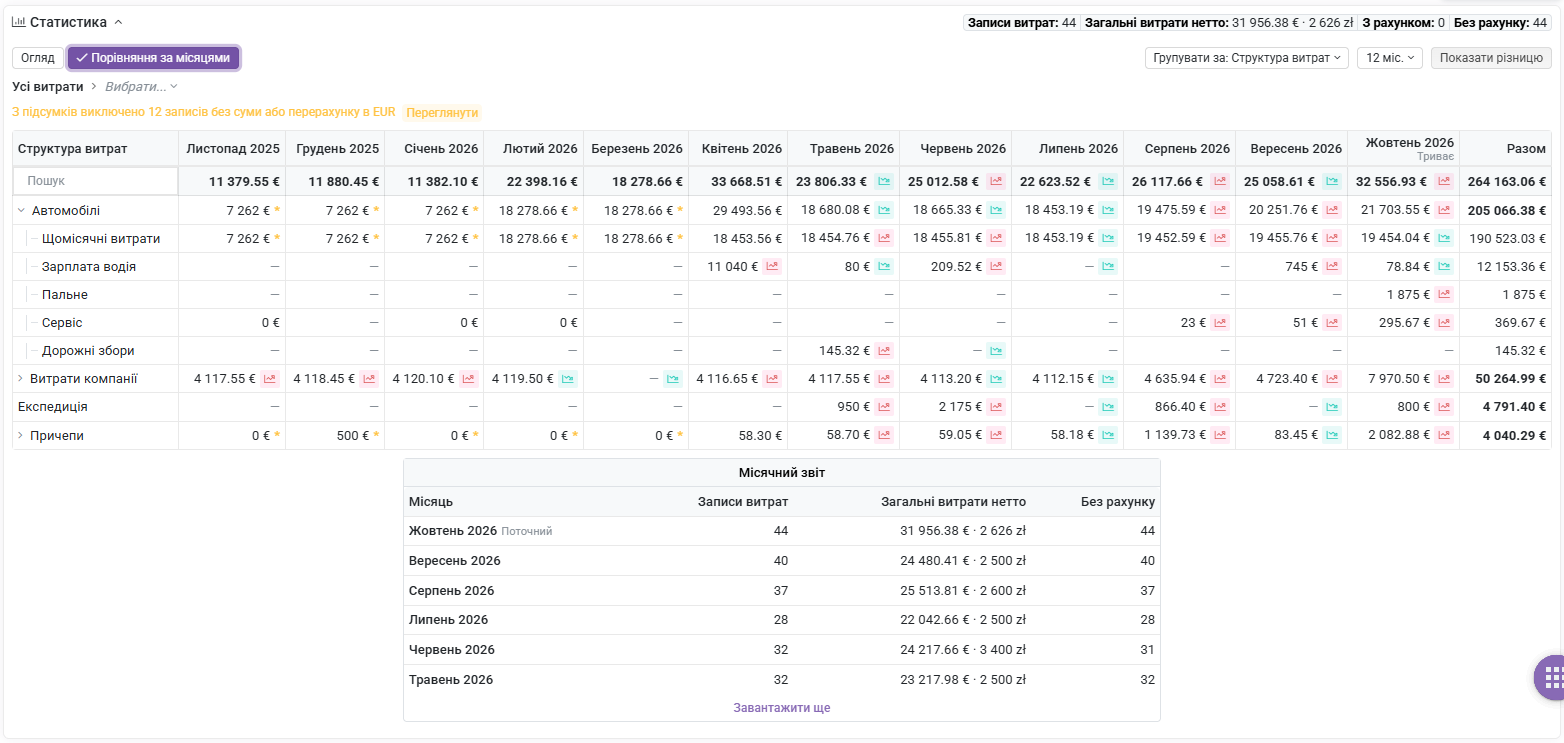This screenshot has height=743, width=1564.
Task: Open the 12 міс. period dropdown
Action: point(1389,58)
